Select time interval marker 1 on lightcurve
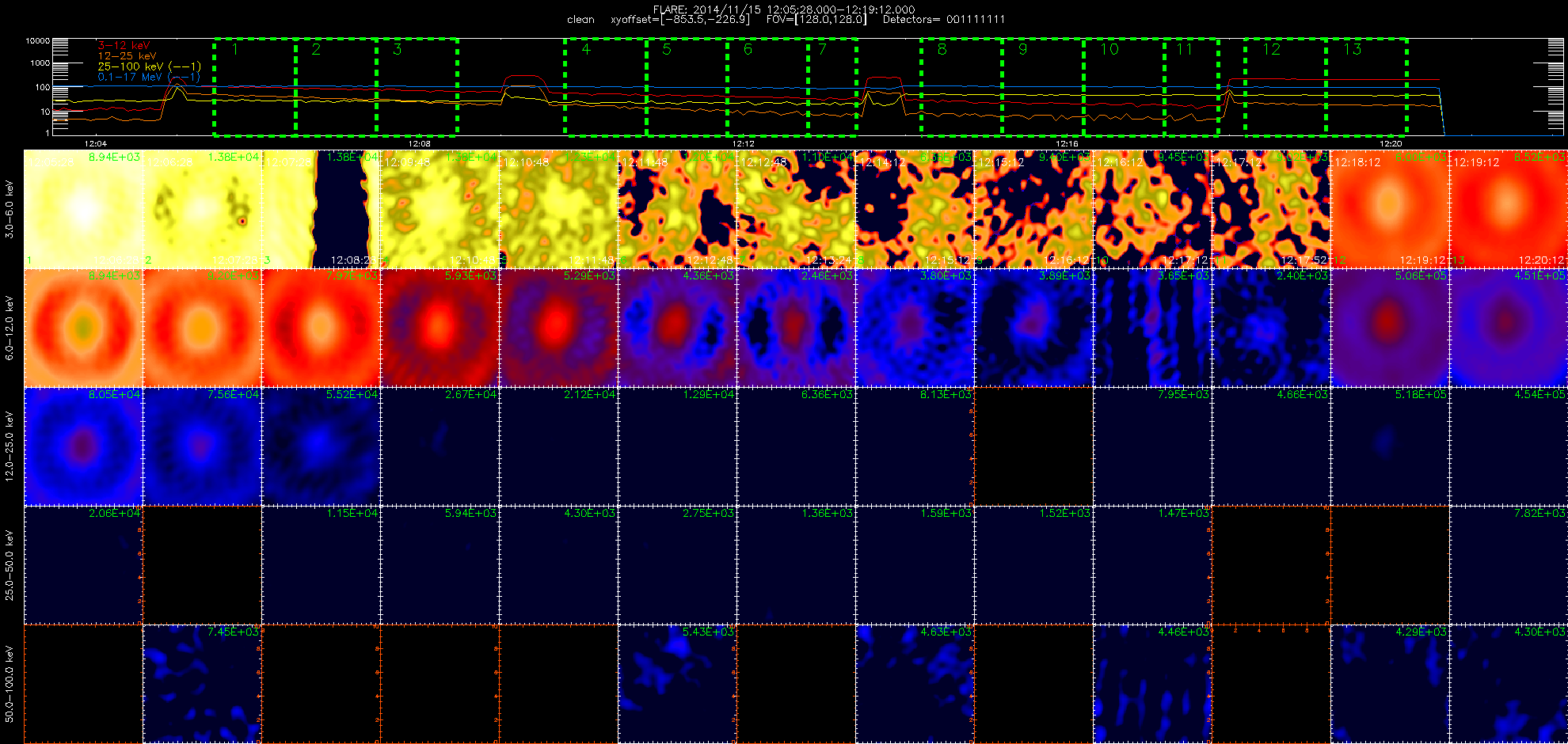This screenshot has width=1568, height=744. (x=234, y=49)
